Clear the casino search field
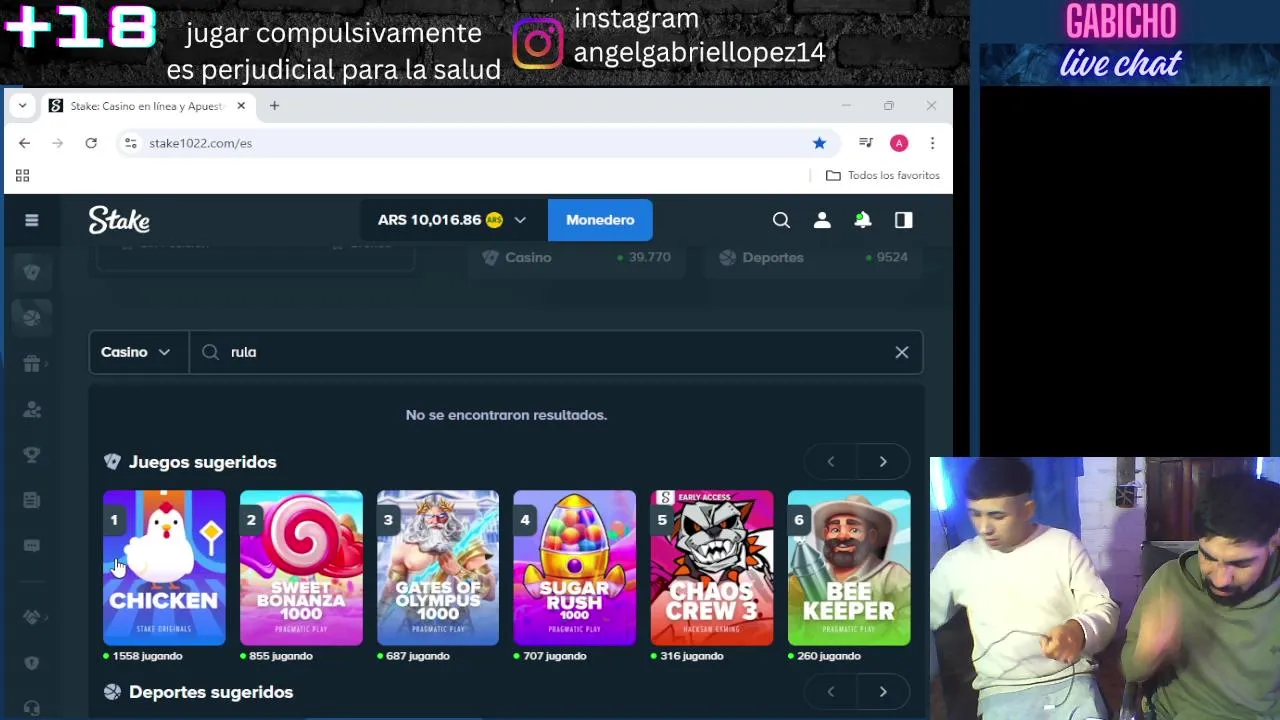 coord(902,352)
